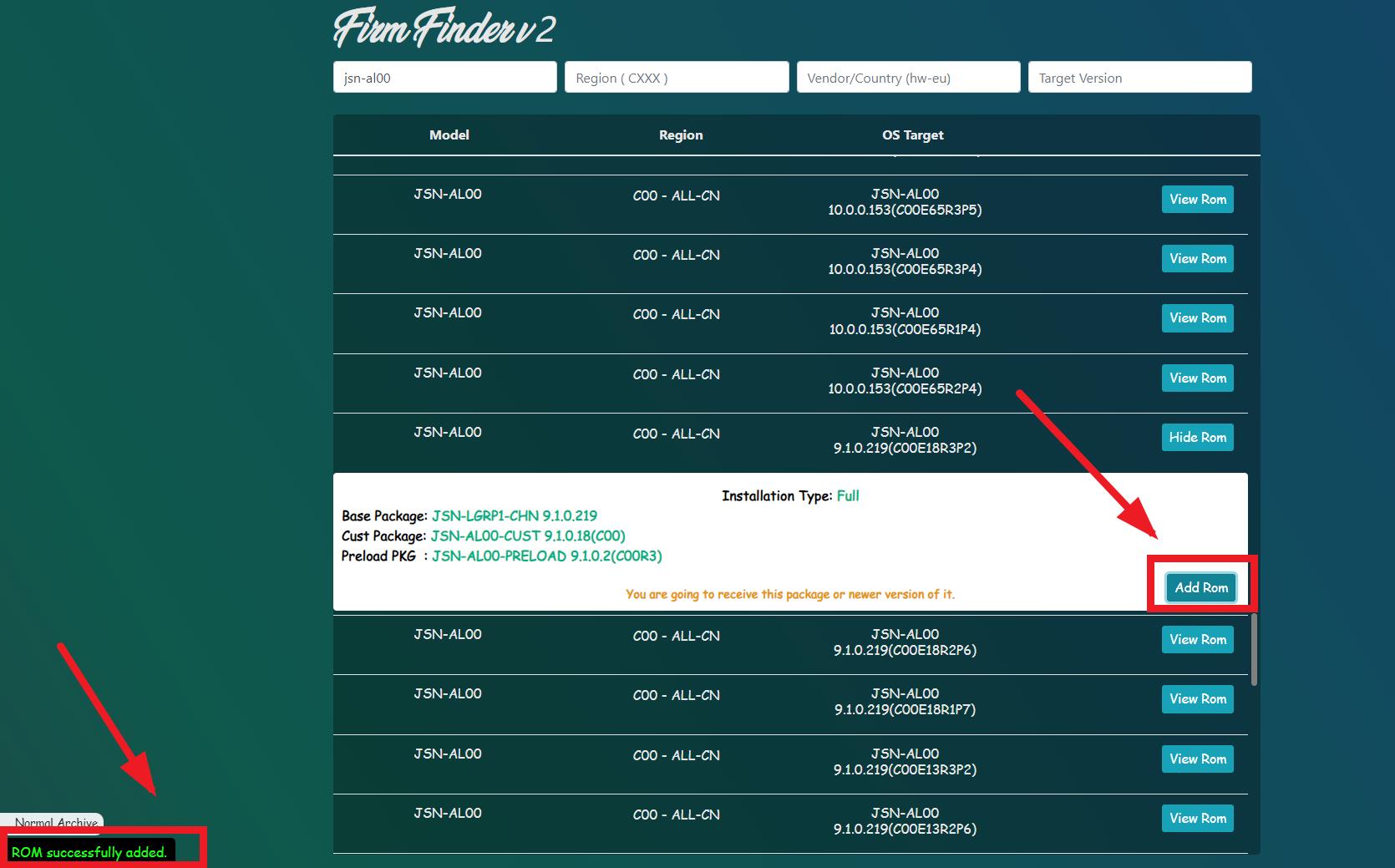Click the Cust Package label

click(x=384, y=536)
